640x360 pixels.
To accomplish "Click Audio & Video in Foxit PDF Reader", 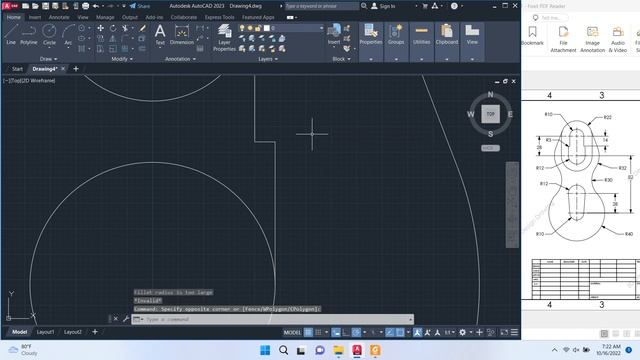I will [x=618, y=39].
